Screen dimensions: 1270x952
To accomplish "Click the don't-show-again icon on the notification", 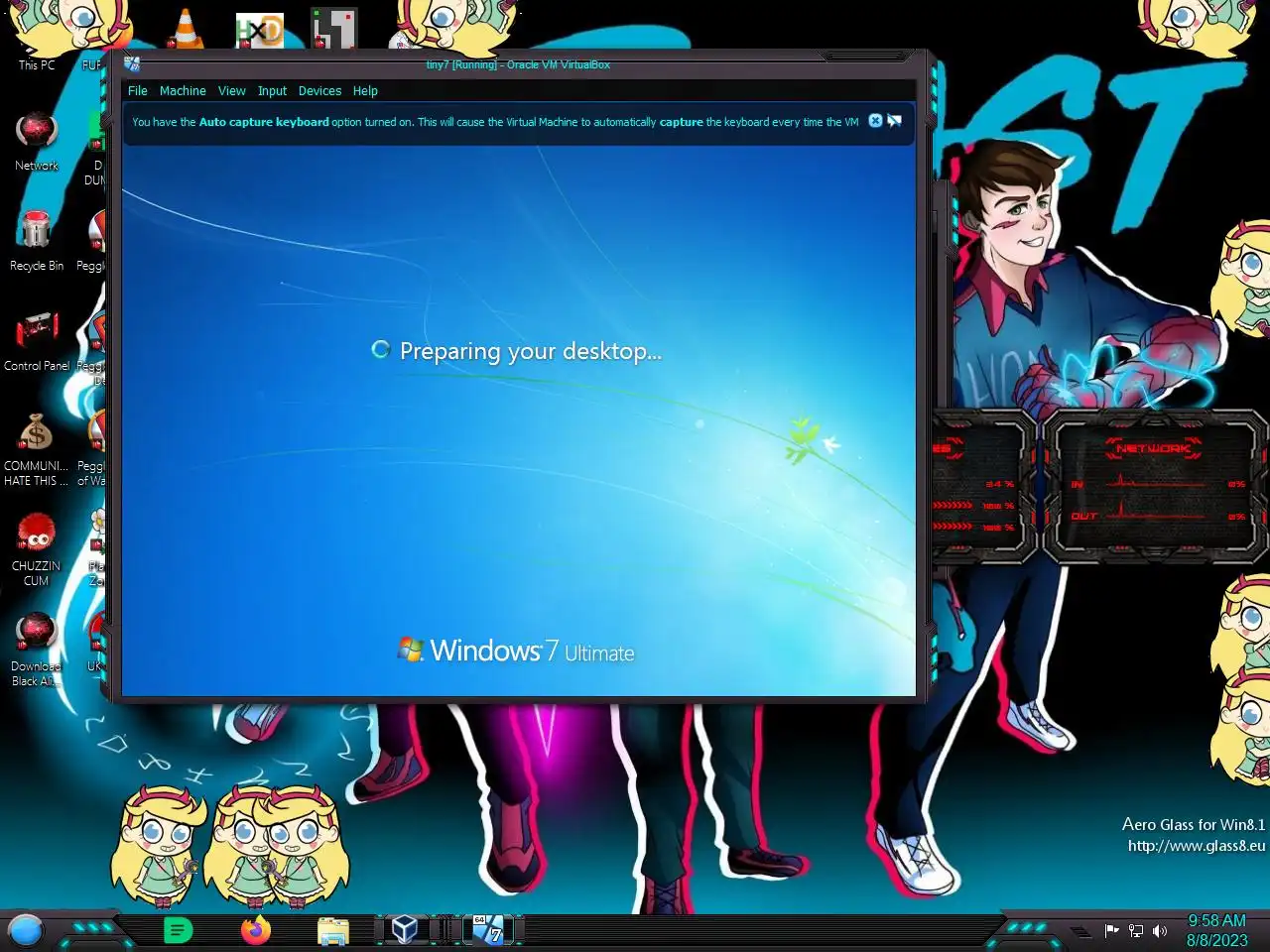I will point(895,121).
